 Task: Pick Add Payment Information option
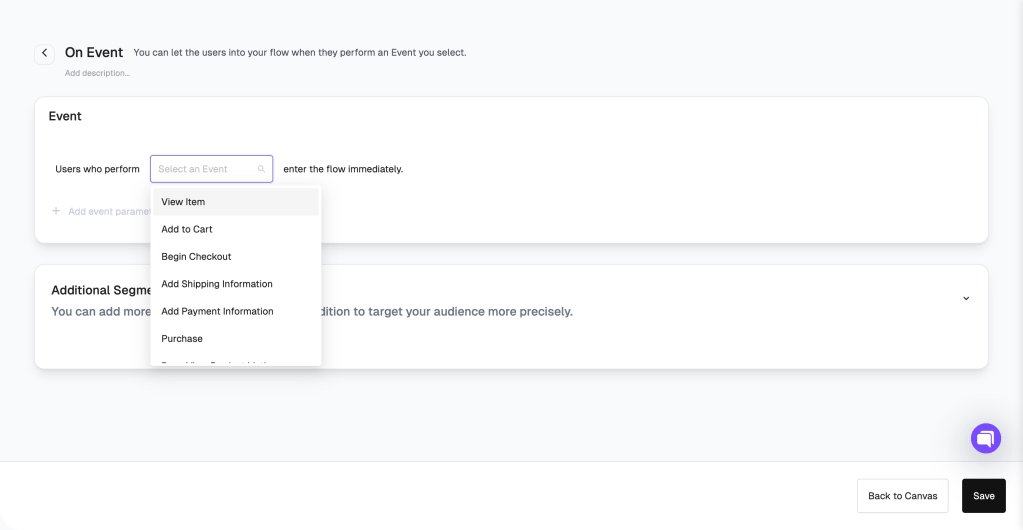point(236,311)
